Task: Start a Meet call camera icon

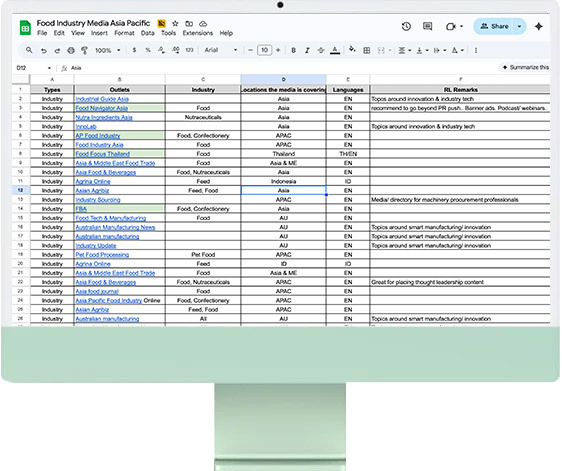Action: pos(451,27)
